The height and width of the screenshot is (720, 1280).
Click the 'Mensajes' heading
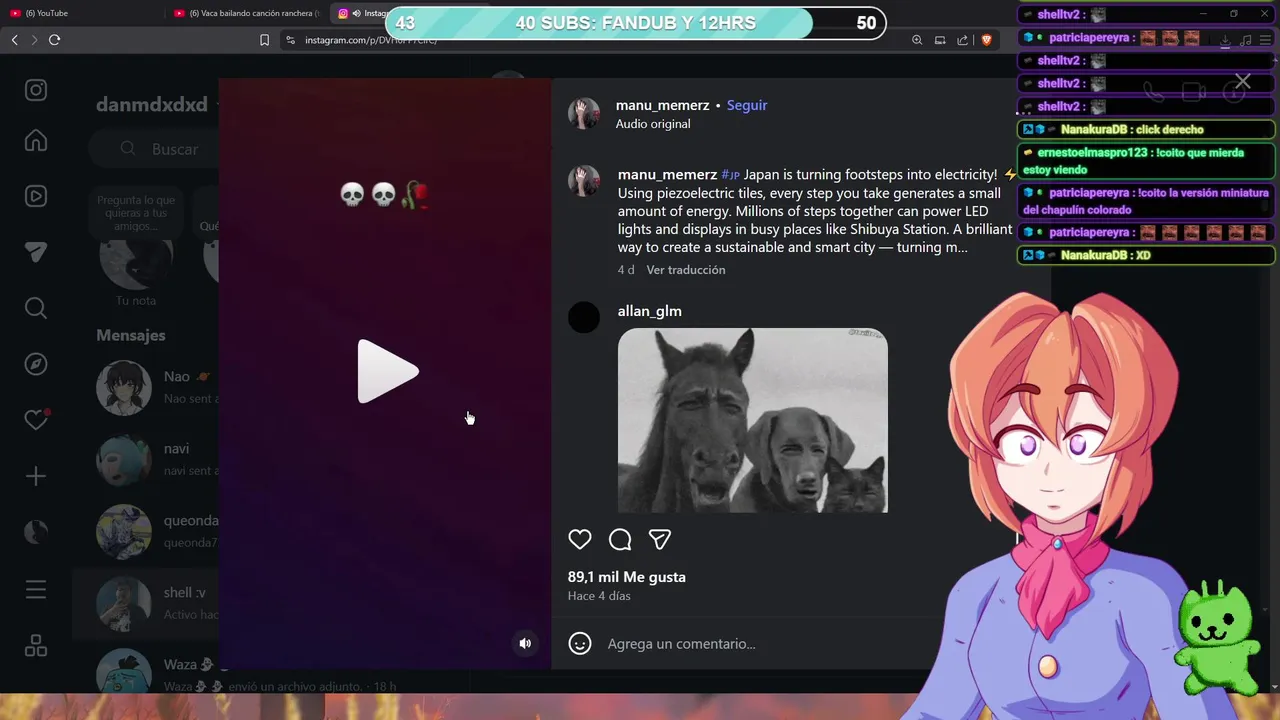click(131, 335)
